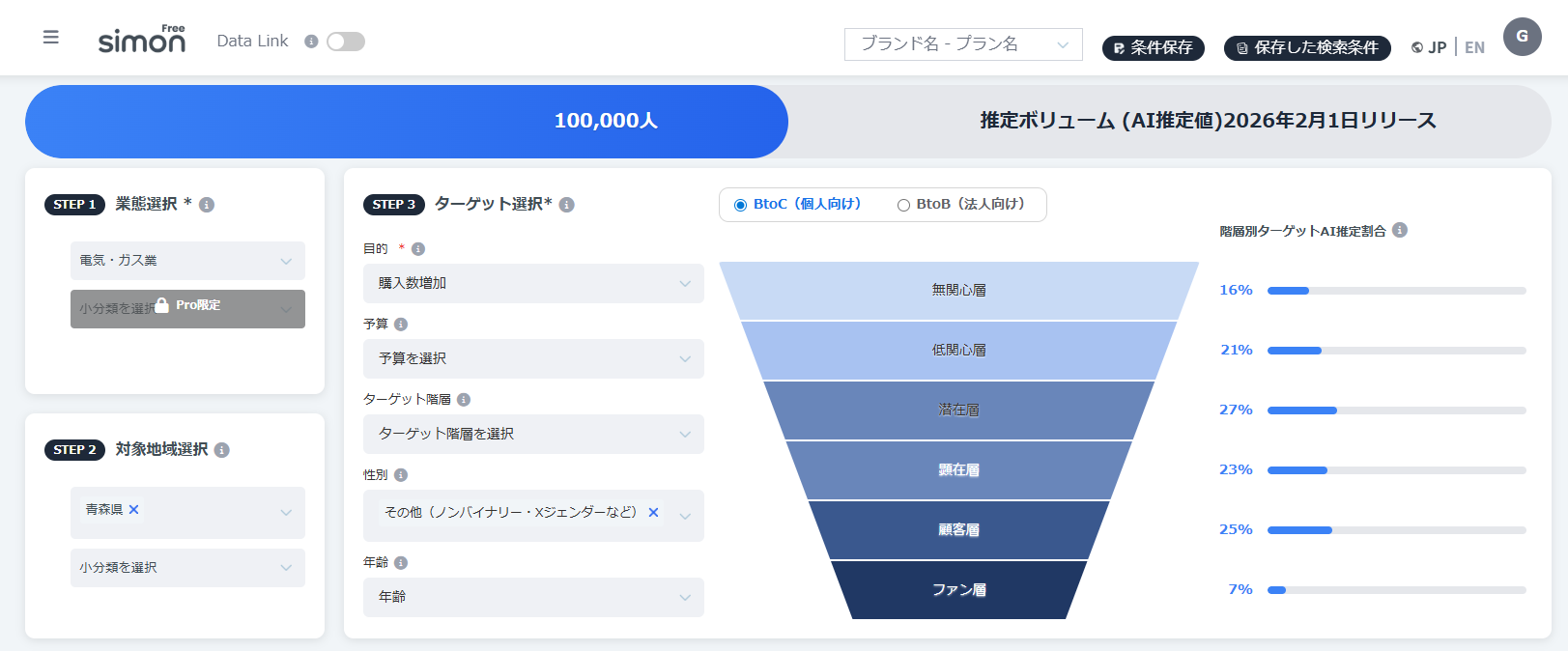Click info icon next to ターゲット選択 heading

[x=567, y=205]
